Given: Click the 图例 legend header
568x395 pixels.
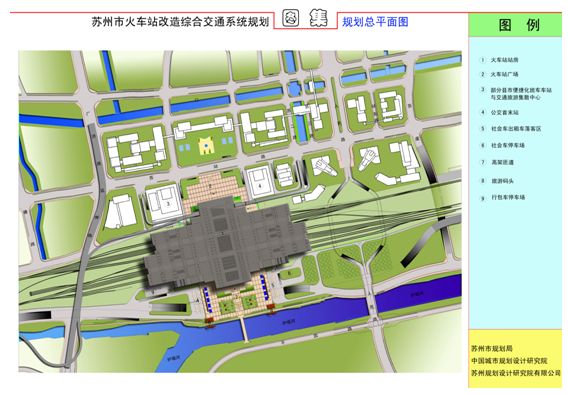Looking at the screenshot, I should 518,25.
